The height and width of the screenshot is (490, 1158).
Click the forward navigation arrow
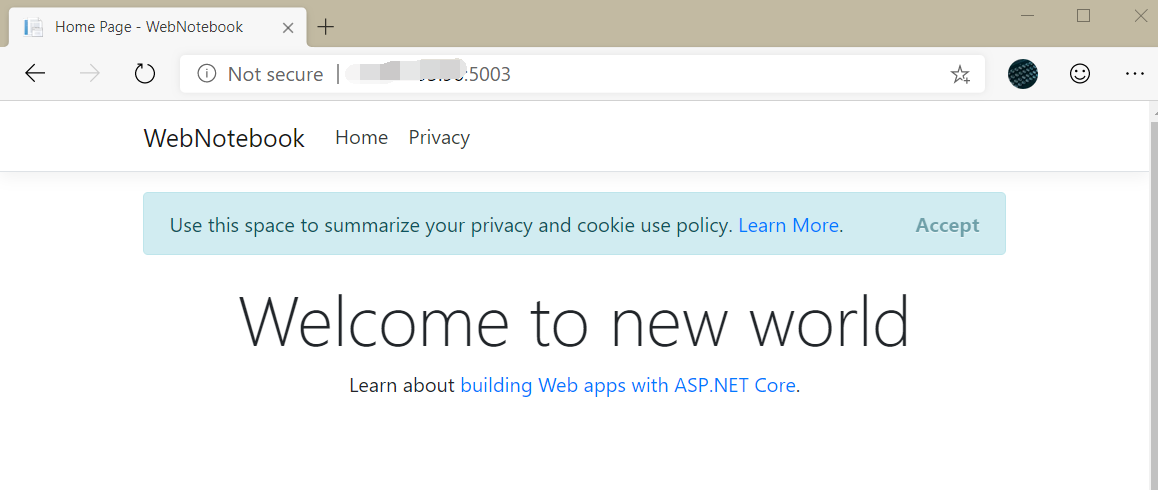click(90, 73)
